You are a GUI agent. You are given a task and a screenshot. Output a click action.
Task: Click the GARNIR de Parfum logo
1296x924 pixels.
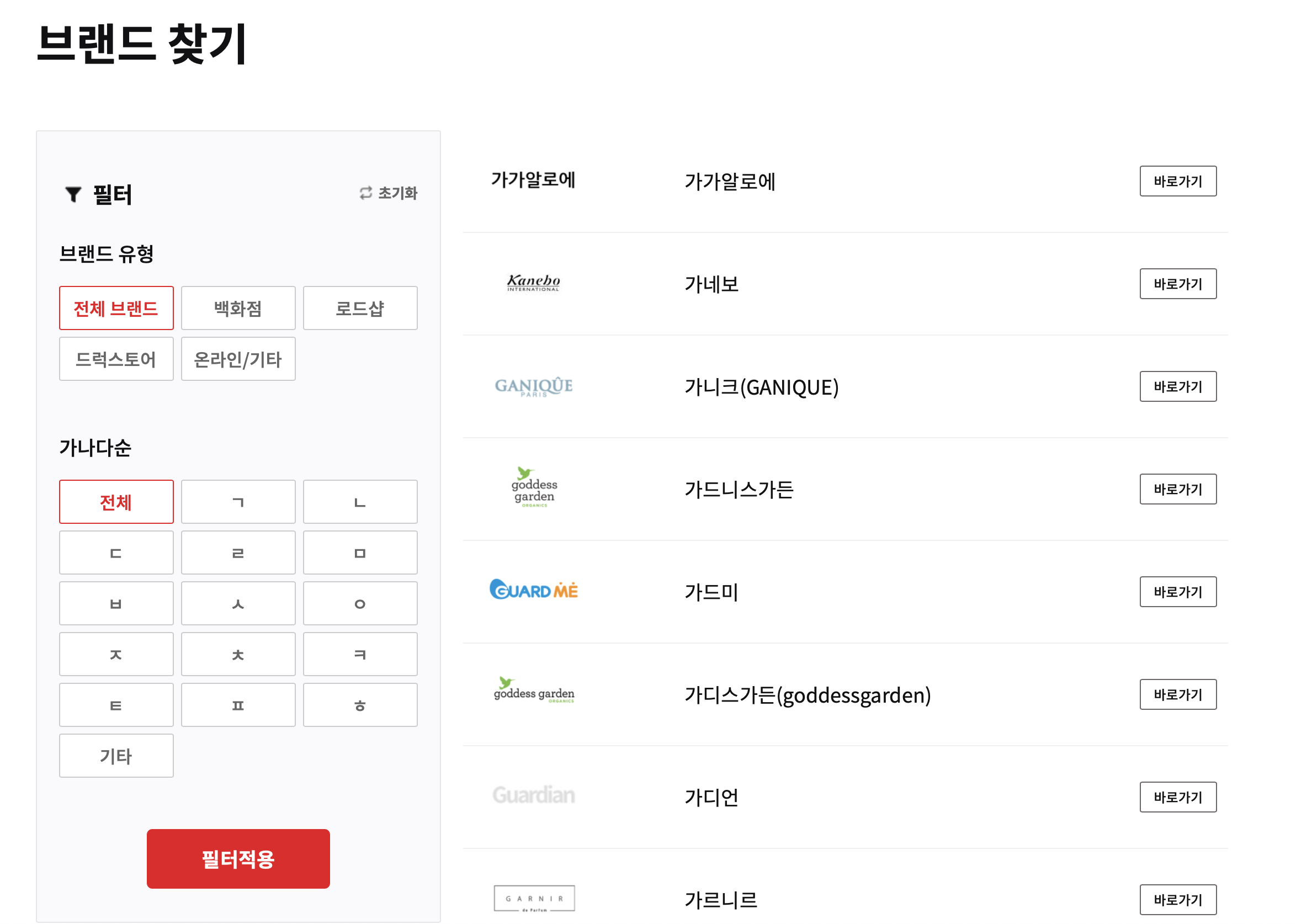[x=534, y=899]
